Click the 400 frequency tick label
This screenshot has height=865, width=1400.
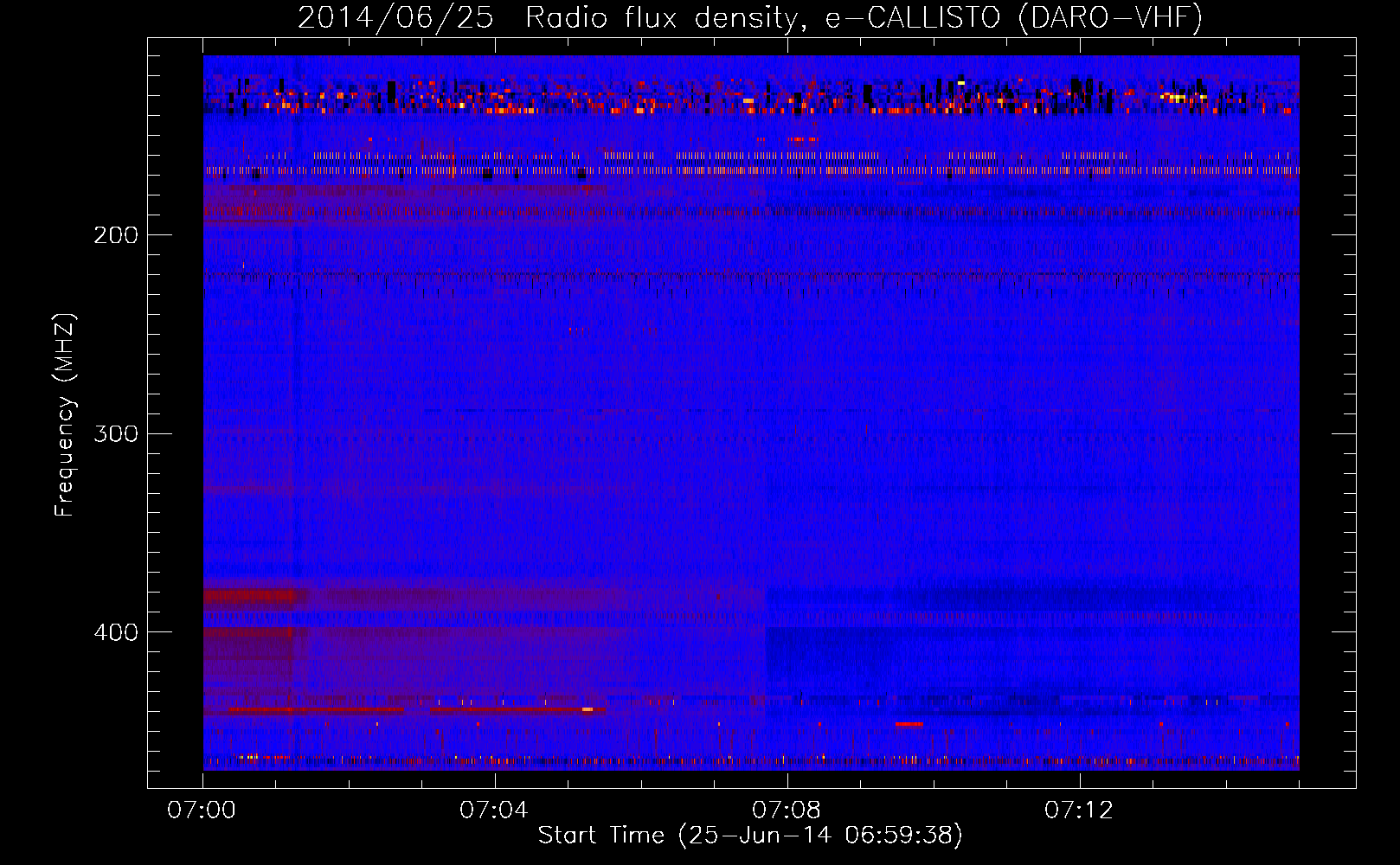(116, 632)
